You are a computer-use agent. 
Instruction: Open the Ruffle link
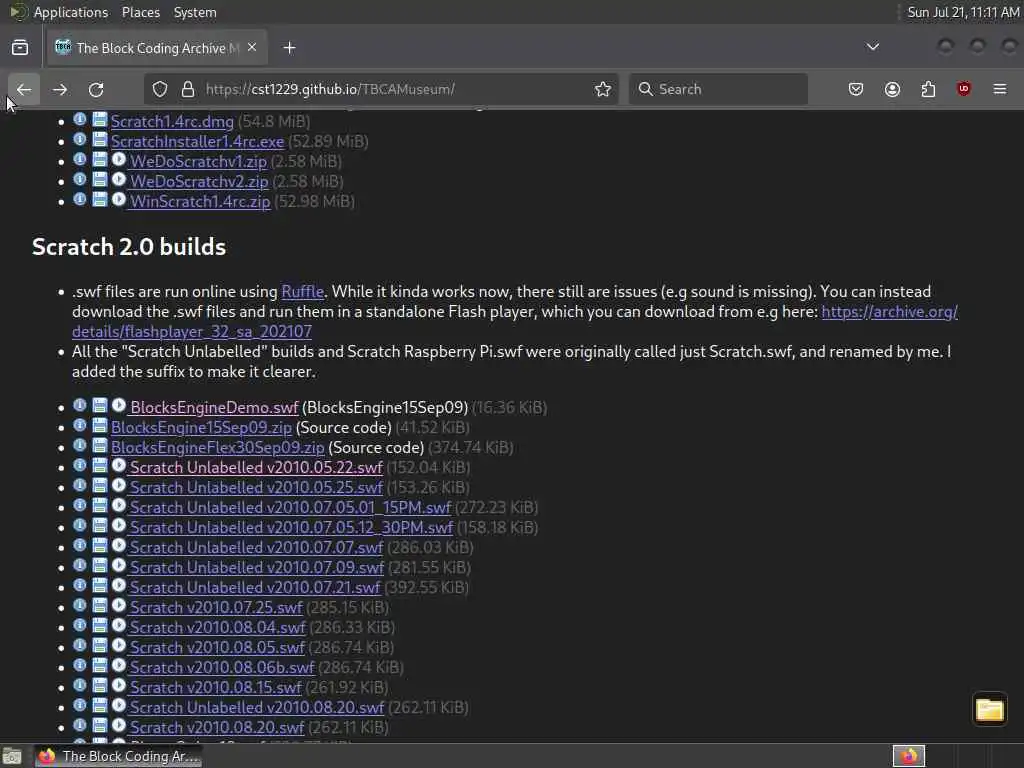click(x=302, y=291)
